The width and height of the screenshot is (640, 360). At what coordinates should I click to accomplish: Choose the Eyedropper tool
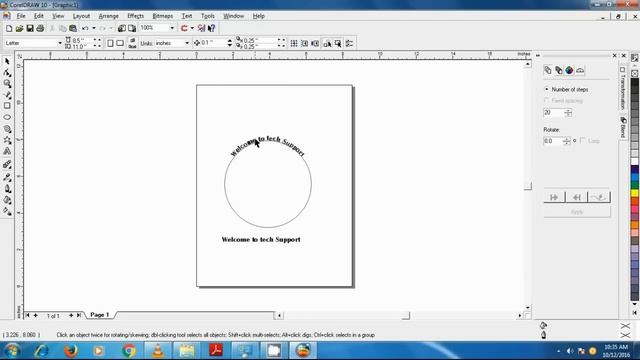tap(7, 178)
